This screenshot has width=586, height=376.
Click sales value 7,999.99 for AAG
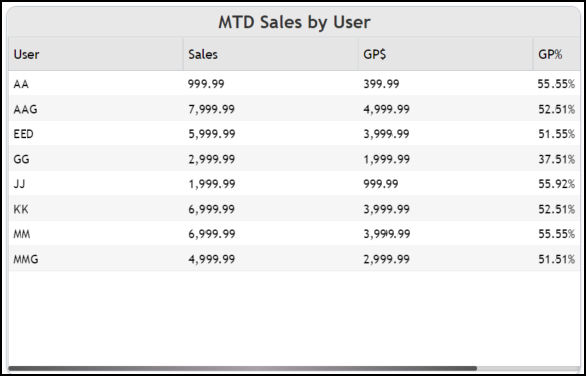212,109
